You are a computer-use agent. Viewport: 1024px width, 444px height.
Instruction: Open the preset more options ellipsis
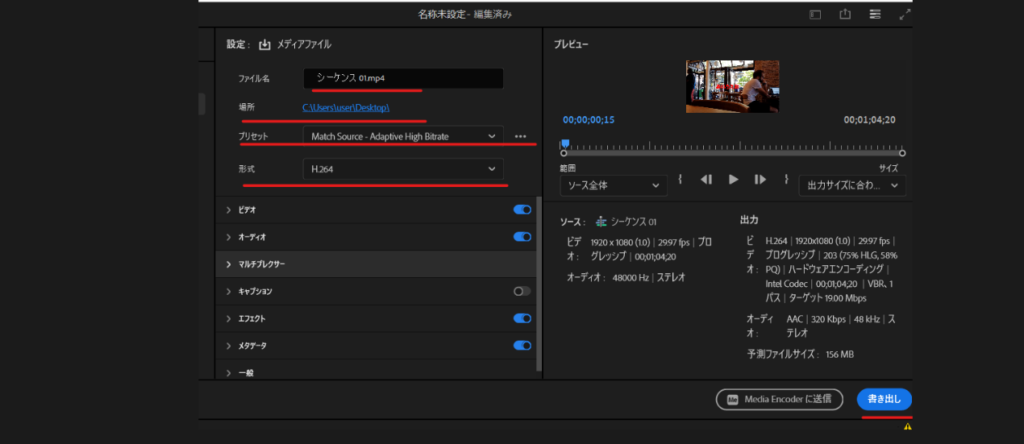[x=520, y=135]
